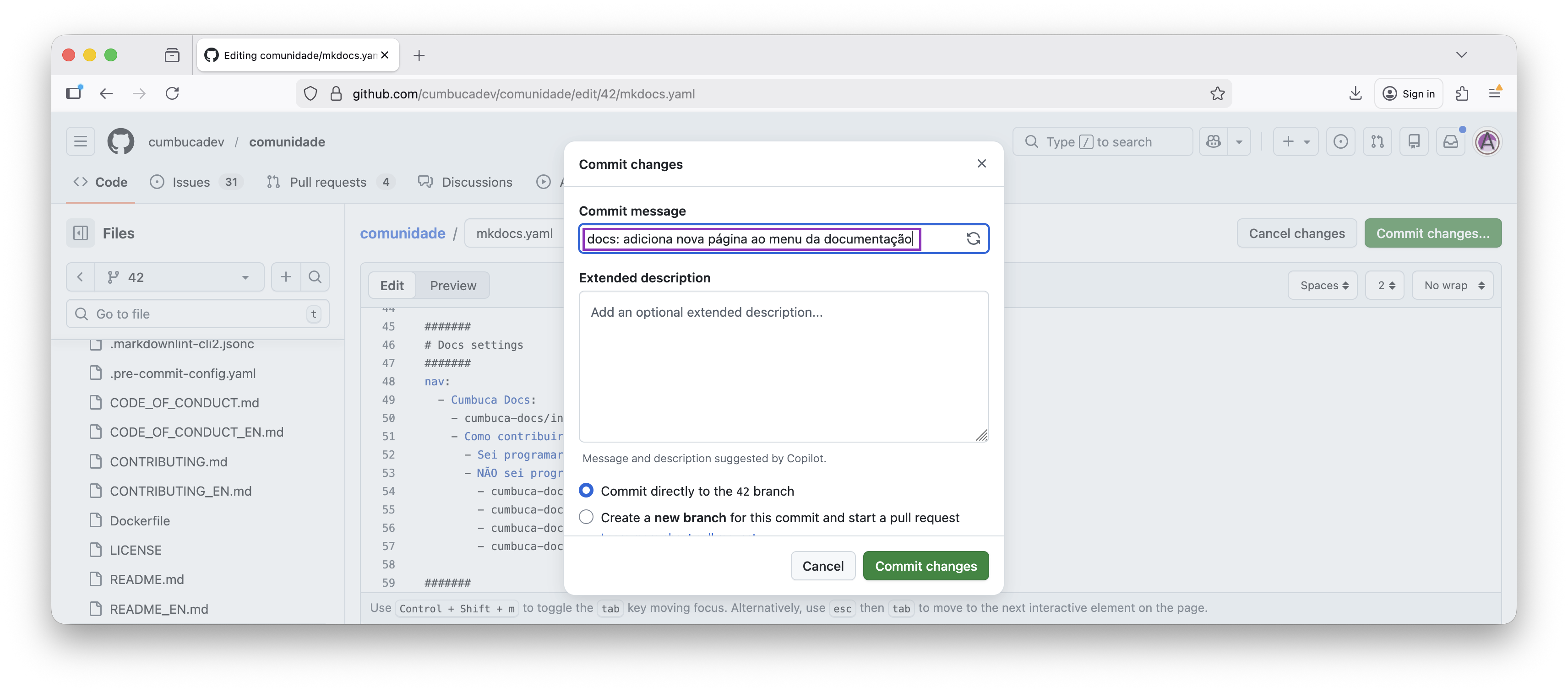Image resolution: width=1568 pixels, height=692 pixels.
Task: Change No wrap line mode dropdown
Action: pos(1453,285)
